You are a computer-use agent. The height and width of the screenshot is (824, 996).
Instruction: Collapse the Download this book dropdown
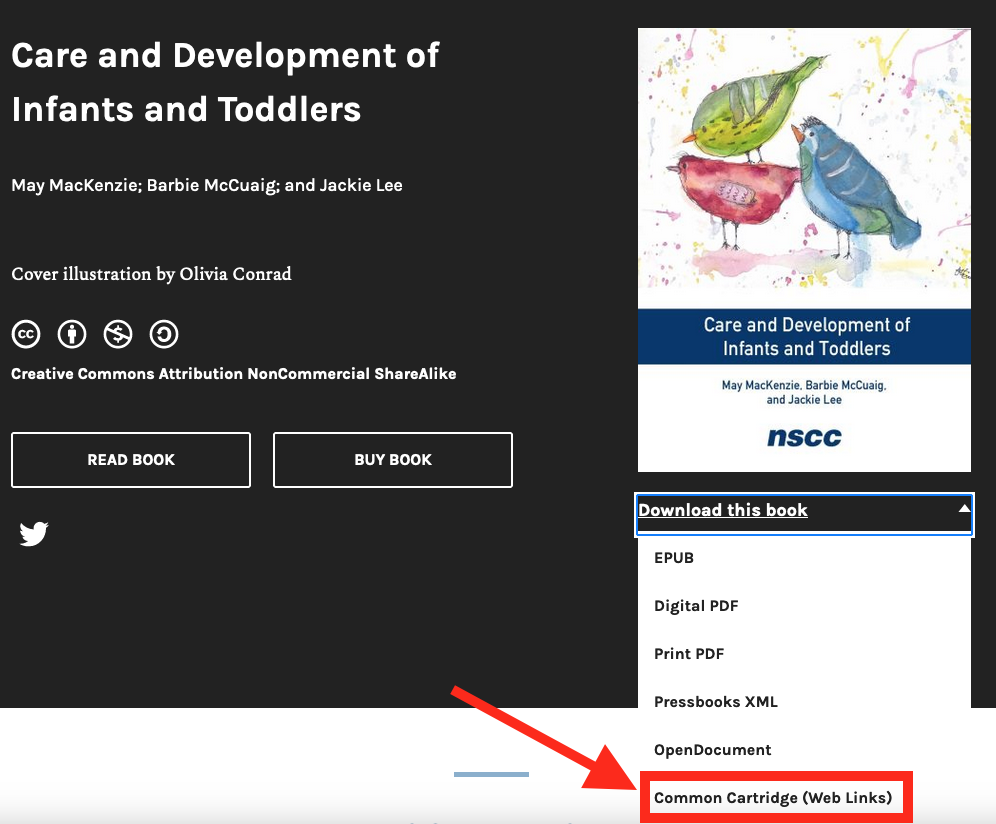pos(804,514)
